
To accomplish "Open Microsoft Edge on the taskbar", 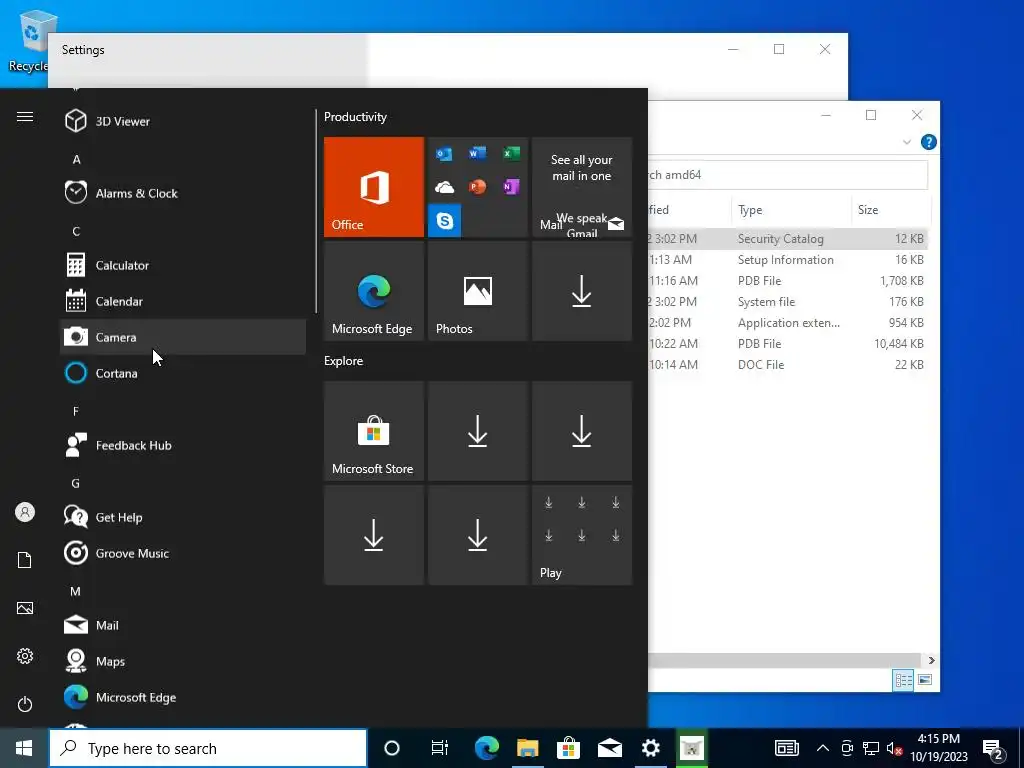I will (487, 748).
